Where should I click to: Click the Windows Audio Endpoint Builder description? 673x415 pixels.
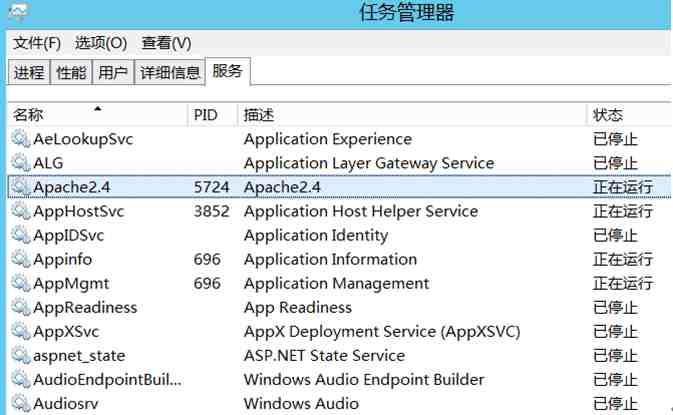[364, 379]
